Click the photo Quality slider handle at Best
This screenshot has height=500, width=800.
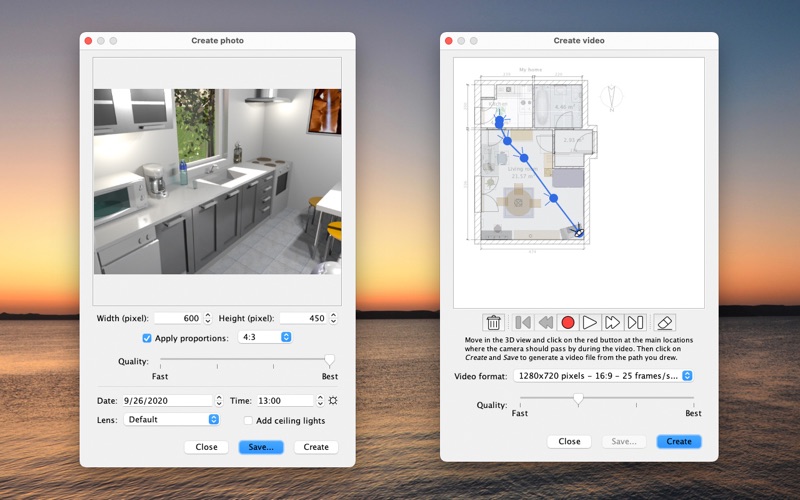click(329, 360)
